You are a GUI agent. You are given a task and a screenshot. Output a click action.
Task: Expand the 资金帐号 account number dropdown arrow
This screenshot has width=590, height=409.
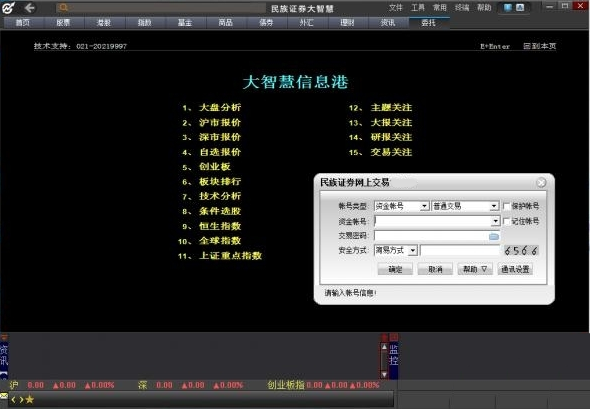[x=496, y=221]
